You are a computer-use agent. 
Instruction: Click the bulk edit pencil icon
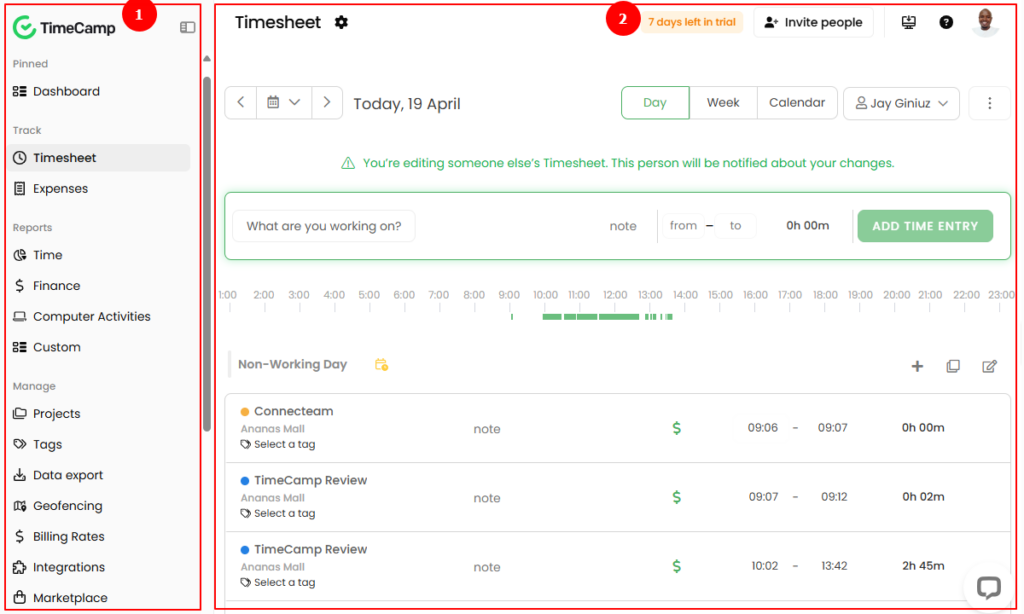pos(989,366)
